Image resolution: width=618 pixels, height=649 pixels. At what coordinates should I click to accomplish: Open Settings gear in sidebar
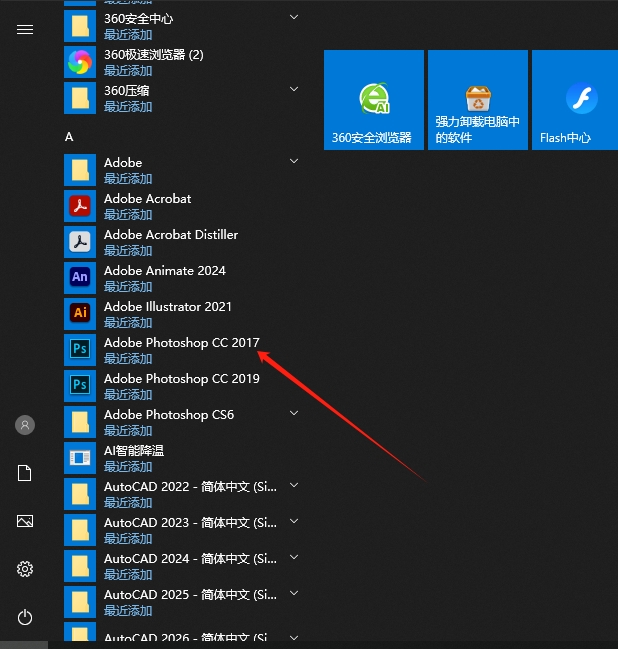(25, 569)
